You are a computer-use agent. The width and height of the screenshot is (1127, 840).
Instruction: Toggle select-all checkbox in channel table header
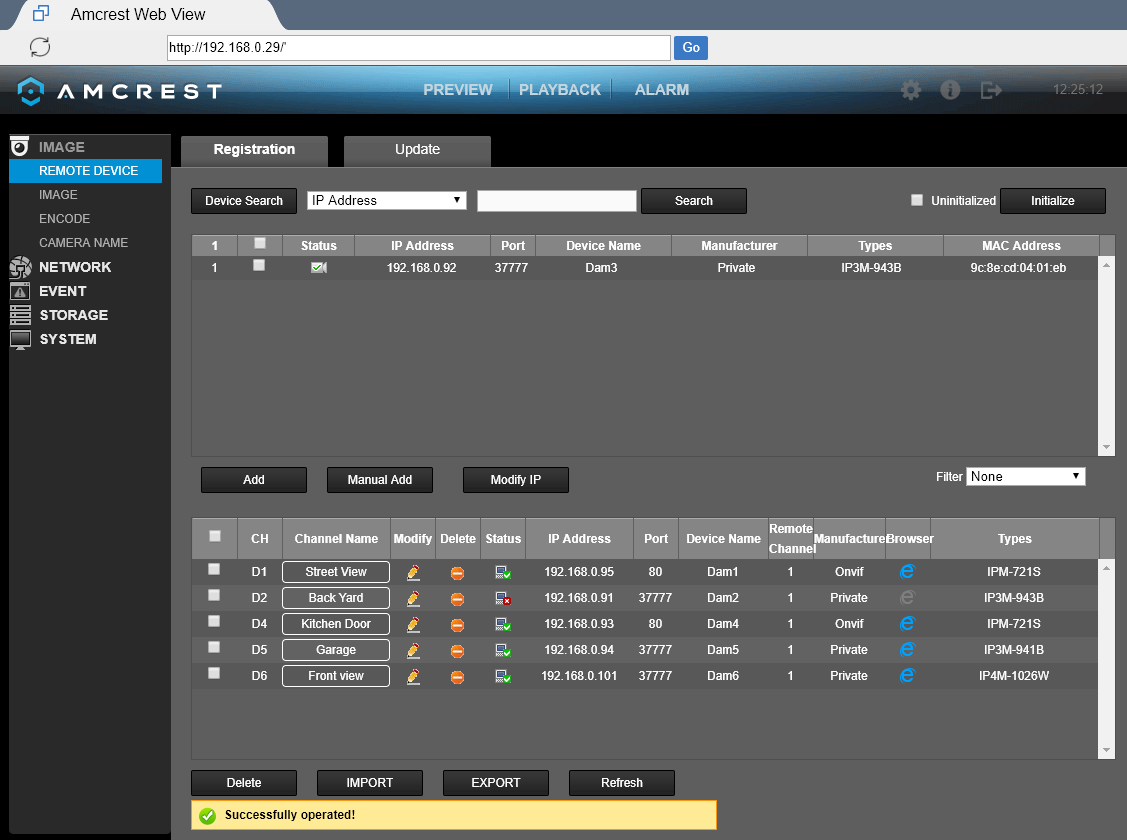click(214, 536)
